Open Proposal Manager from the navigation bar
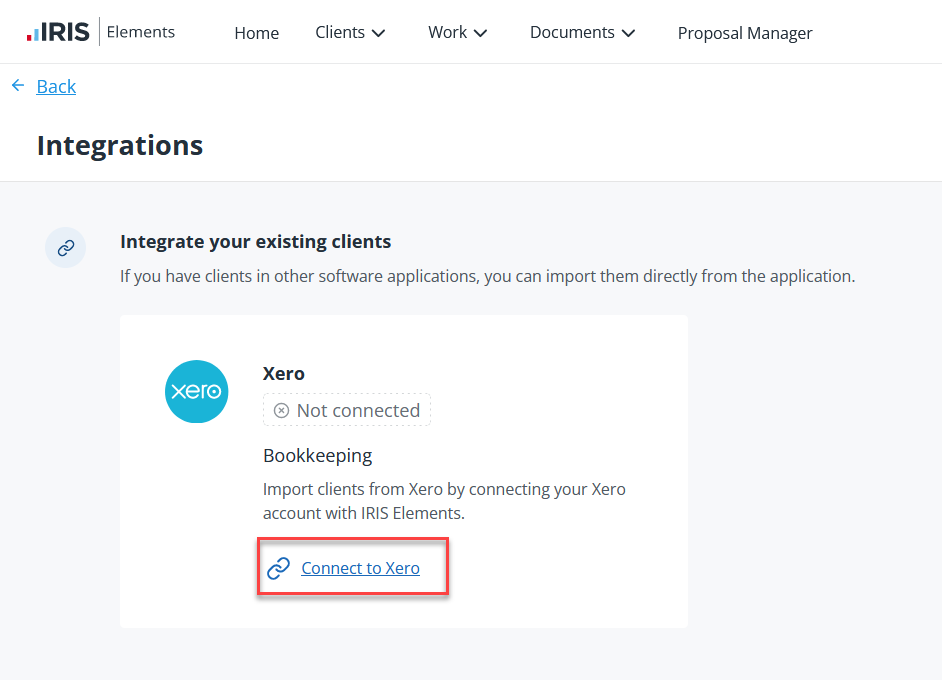942x680 pixels. coord(744,33)
